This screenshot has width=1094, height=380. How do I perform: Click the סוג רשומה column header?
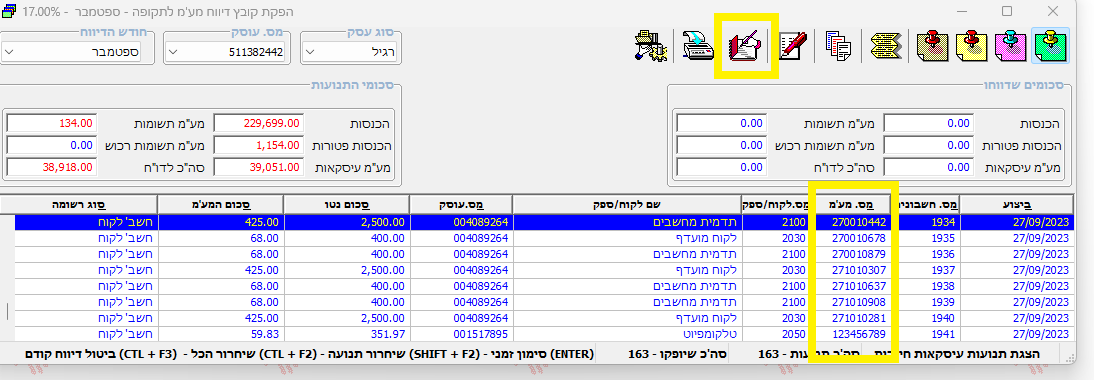click(x=79, y=204)
